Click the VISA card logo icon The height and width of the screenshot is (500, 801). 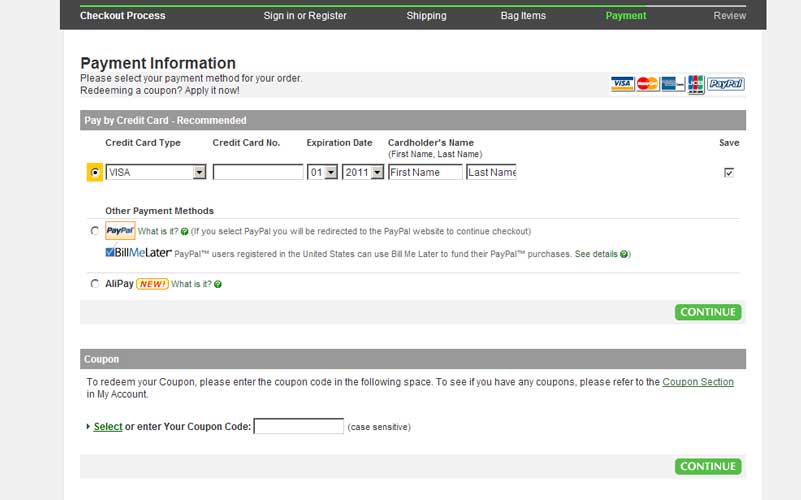(622, 84)
